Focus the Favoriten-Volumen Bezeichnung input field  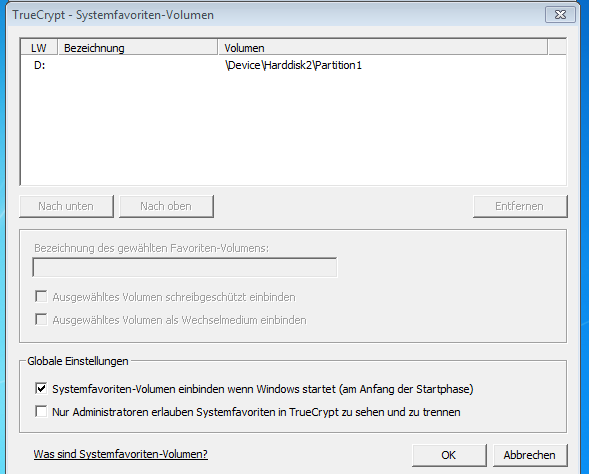[185, 267]
